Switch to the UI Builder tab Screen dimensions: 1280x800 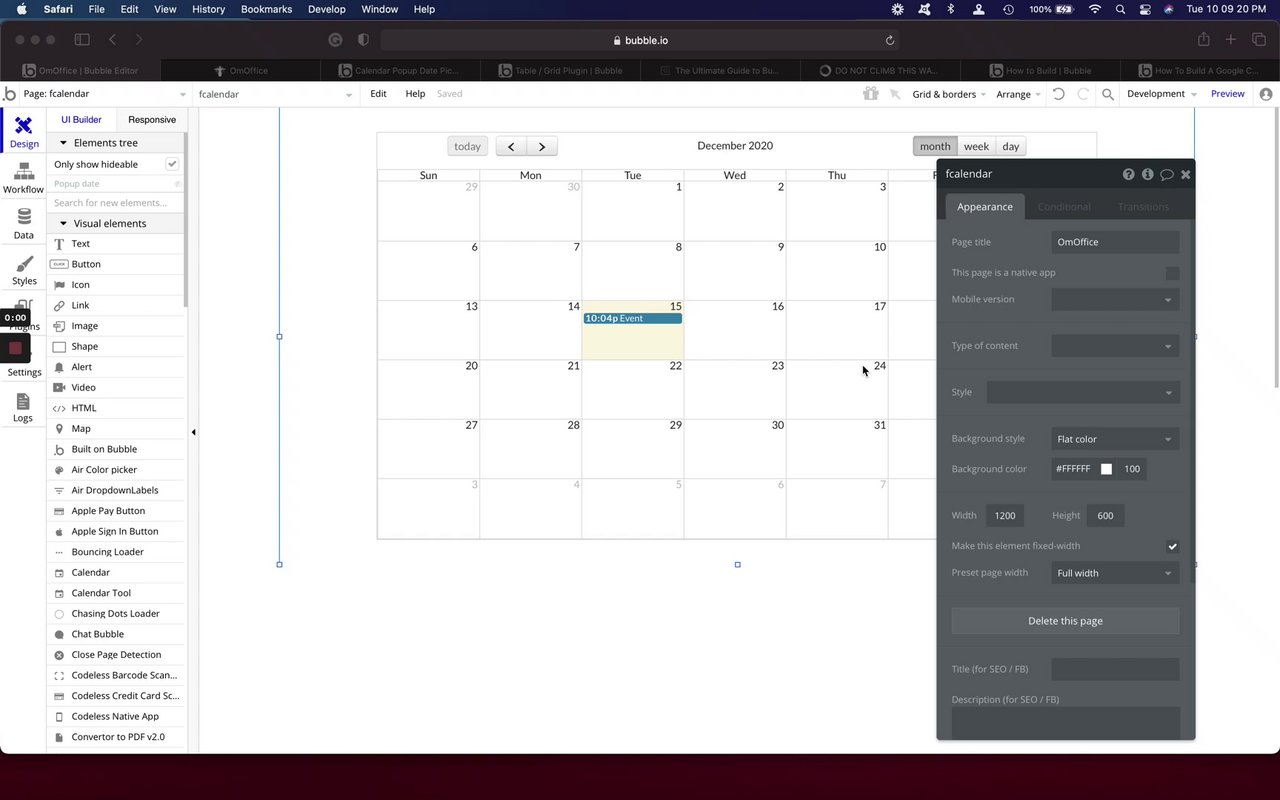pos(81,120)
